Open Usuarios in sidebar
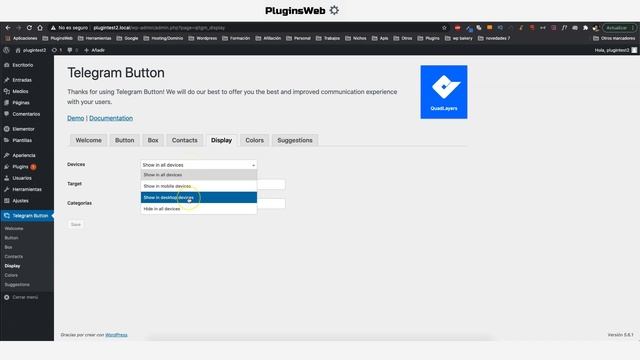Screen dimensions: 640x360 [x=22, y=178]
